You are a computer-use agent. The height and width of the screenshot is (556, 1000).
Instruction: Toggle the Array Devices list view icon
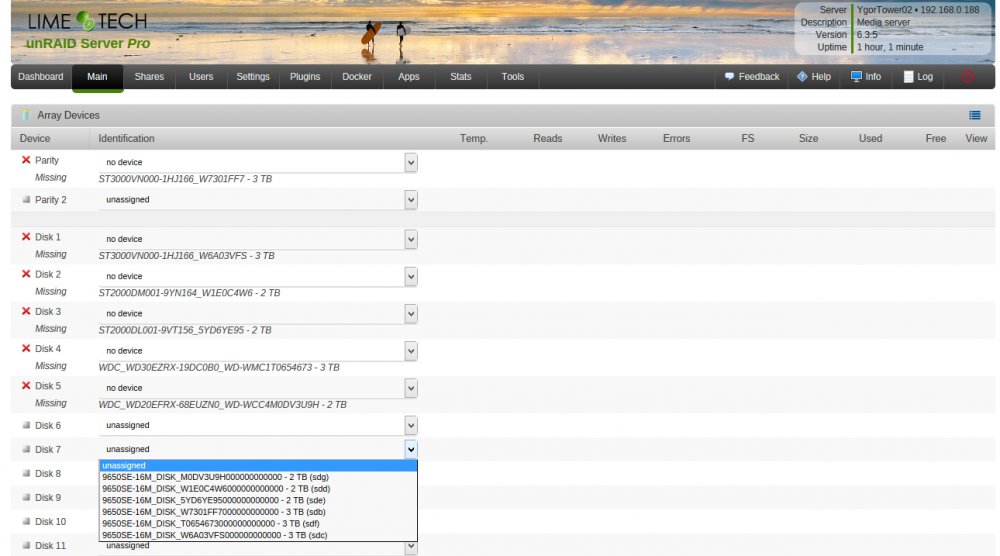[974, 115]
